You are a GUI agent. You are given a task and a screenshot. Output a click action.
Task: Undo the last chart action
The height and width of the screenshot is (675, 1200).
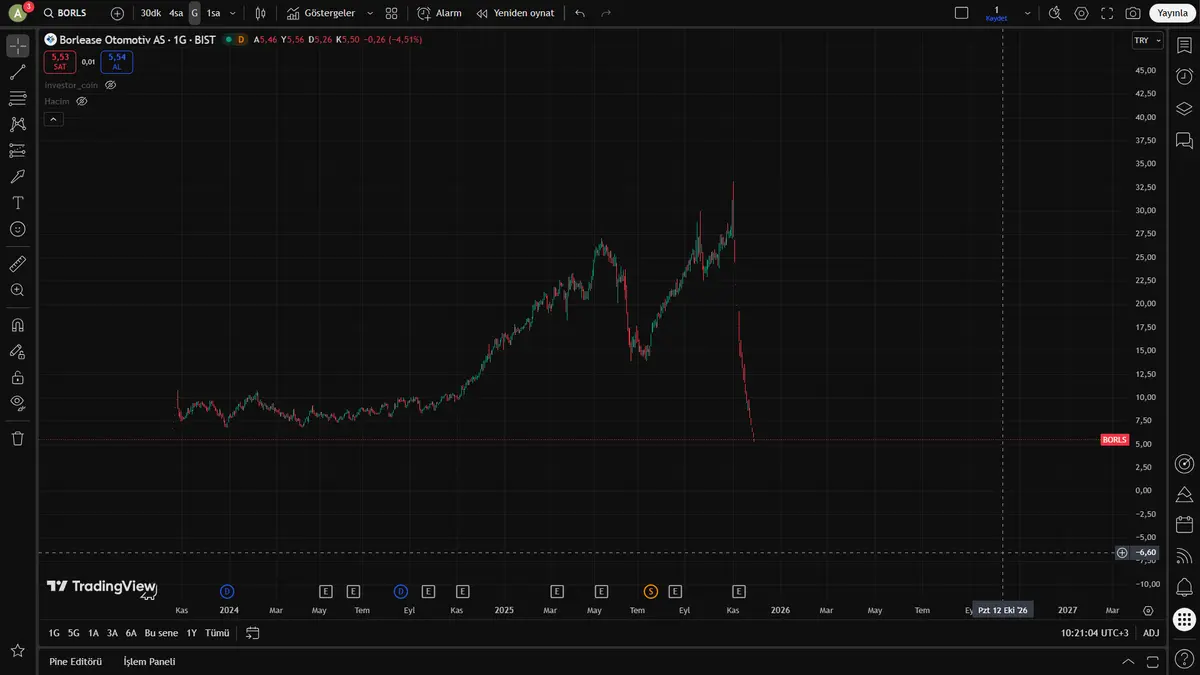[580, 13]
